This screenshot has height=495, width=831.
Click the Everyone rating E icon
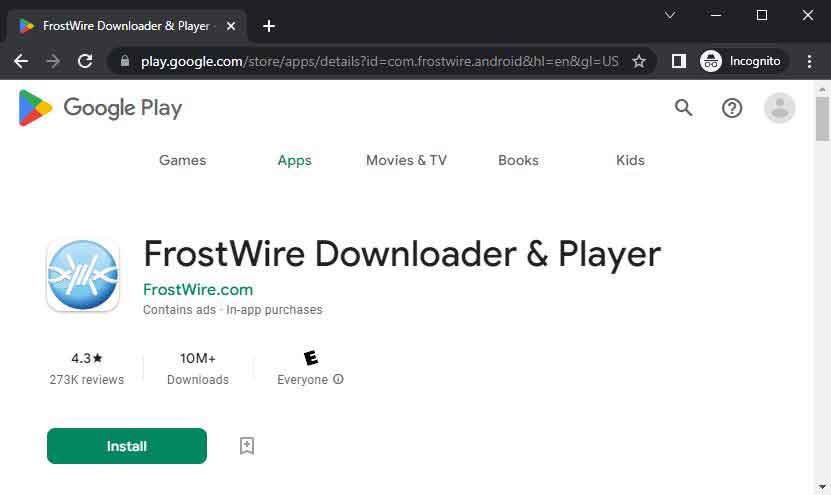311,358
